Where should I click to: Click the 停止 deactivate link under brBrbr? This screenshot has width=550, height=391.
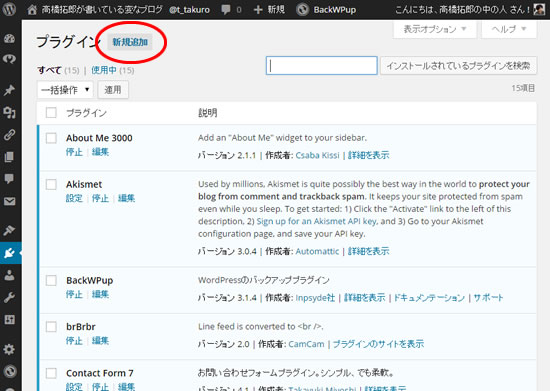pyautogui.click(x=74, y=341)
